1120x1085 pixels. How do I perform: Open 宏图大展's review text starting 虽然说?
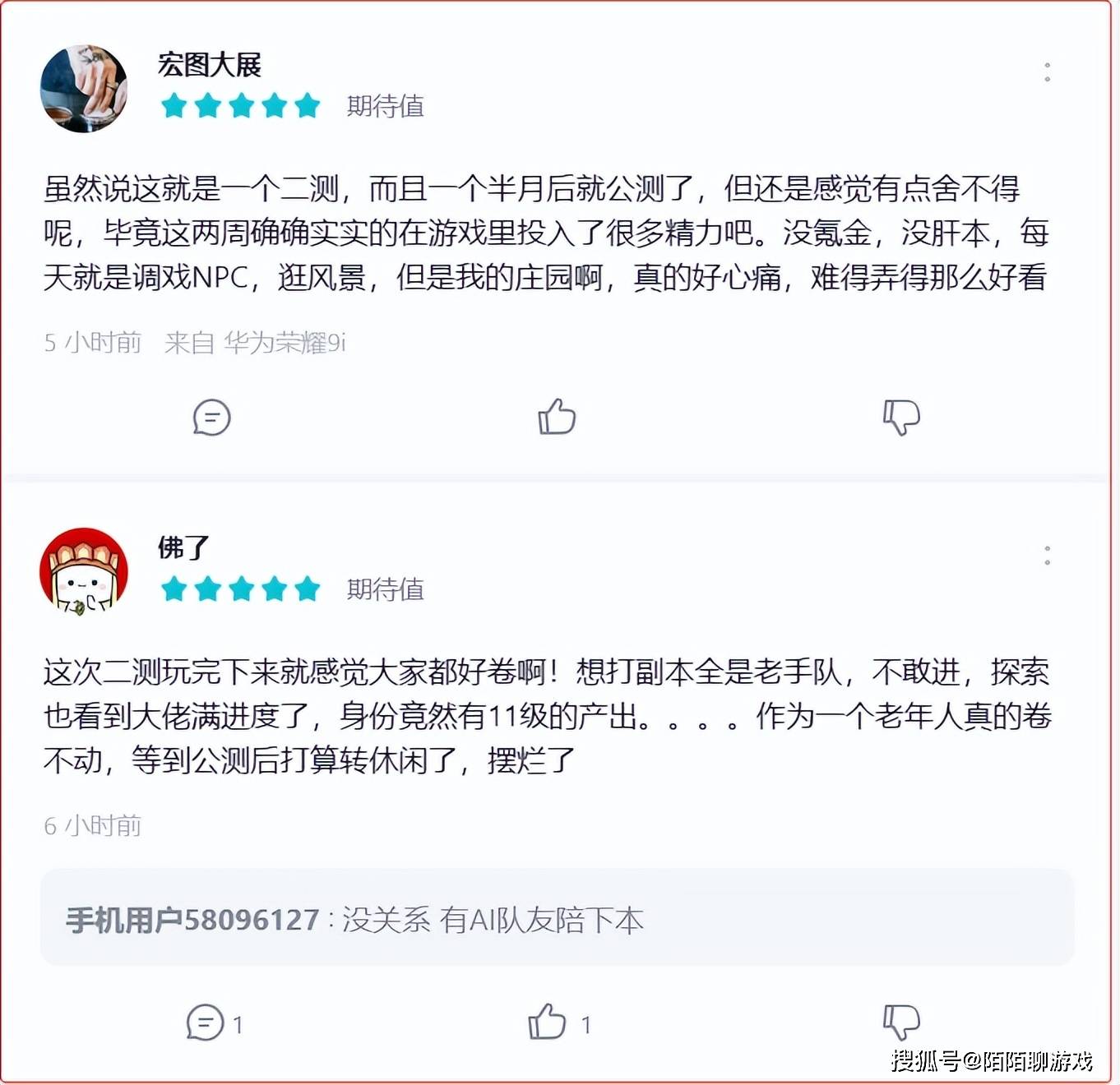(x=546, y=233)
